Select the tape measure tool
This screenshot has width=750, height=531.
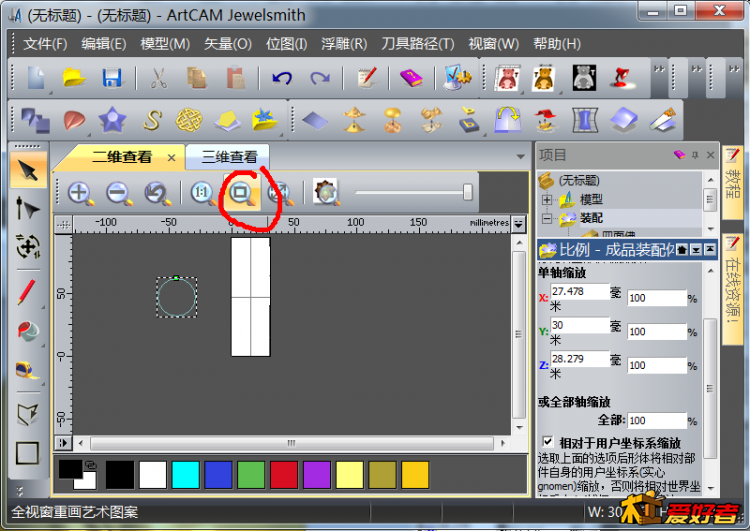pyautogui.click(x=27, y=369)
